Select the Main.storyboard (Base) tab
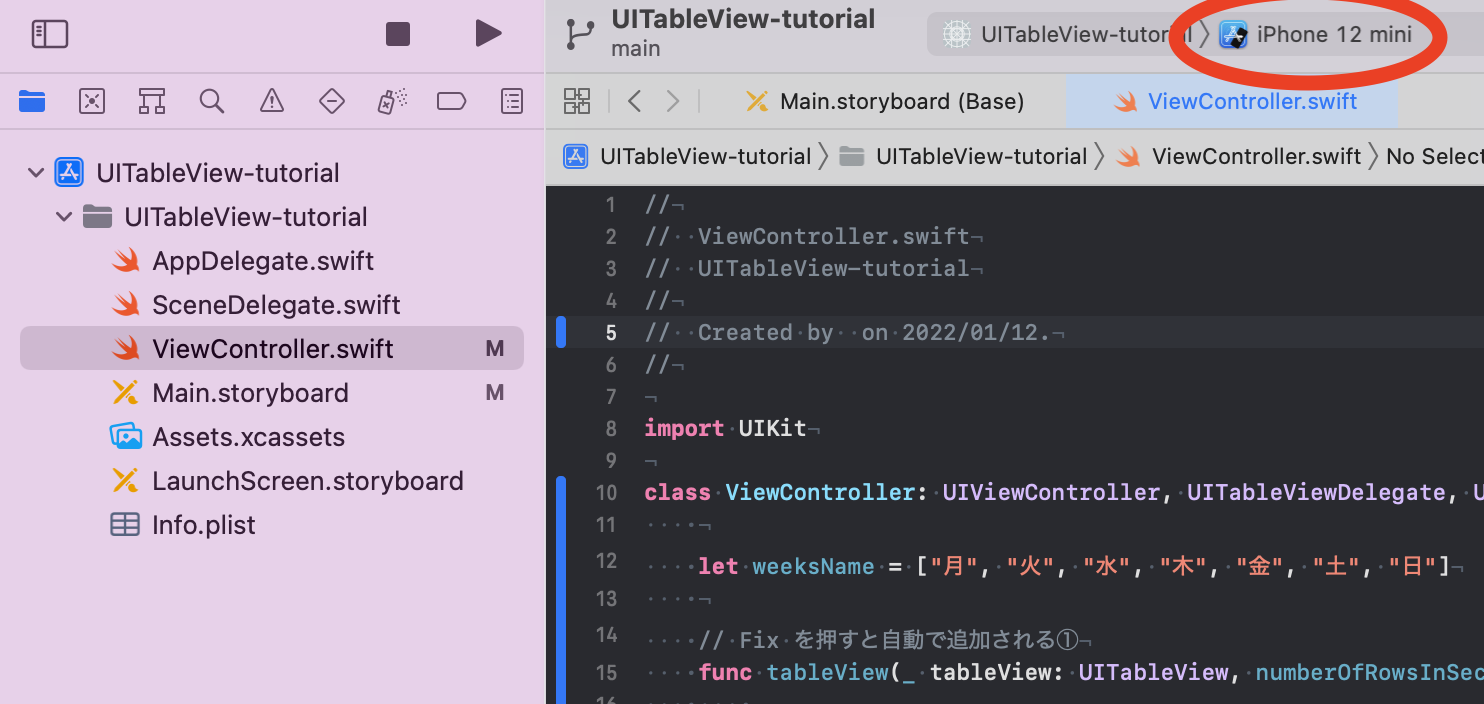This screenshot has width=1484, height=704. click(885, 101)
